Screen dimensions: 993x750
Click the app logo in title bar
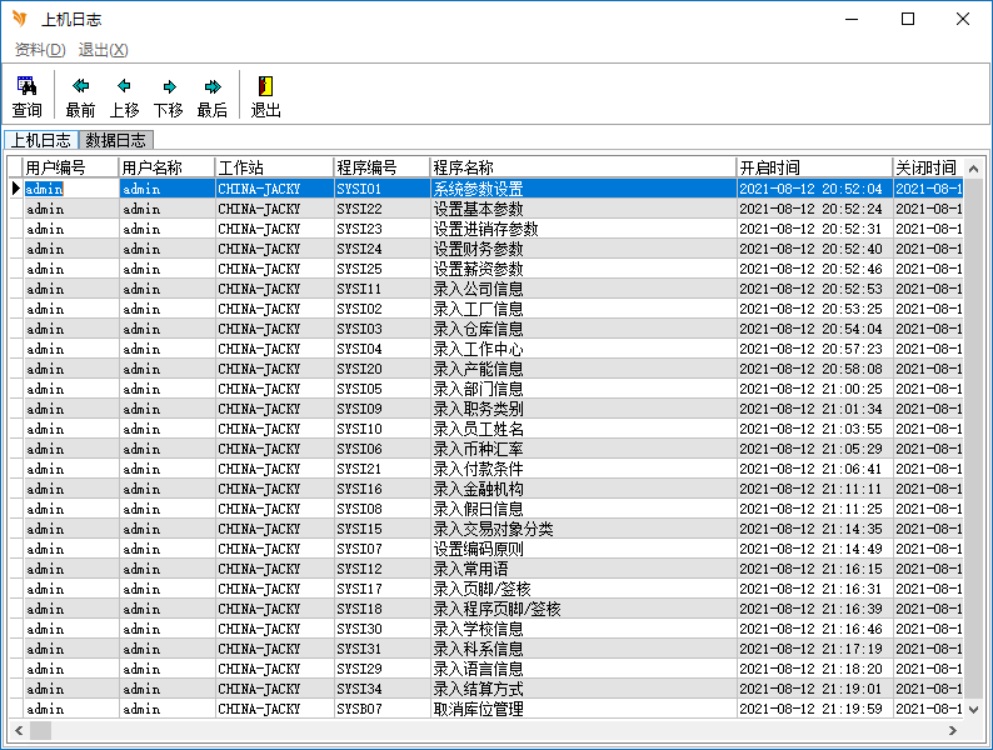[x=19, y=19]
